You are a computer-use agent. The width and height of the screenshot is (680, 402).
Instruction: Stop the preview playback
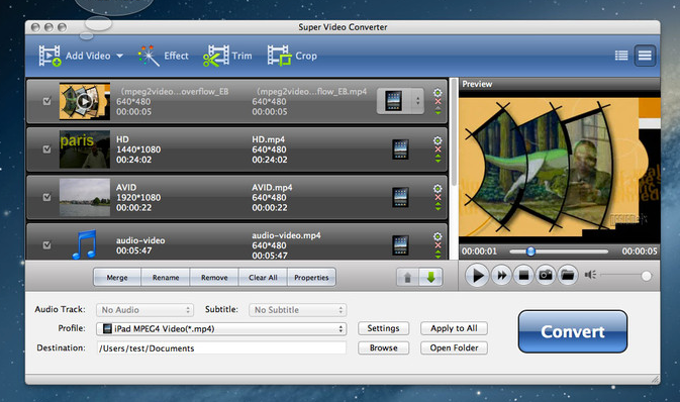click(523, 275)
